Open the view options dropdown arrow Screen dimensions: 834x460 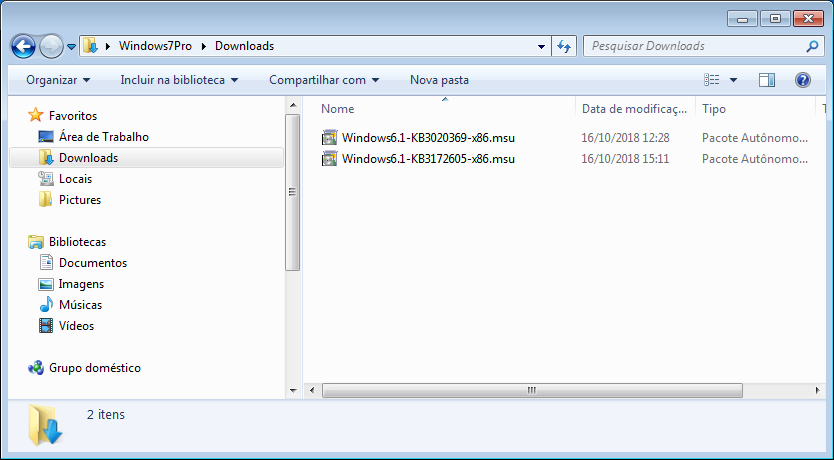(733, 80)
